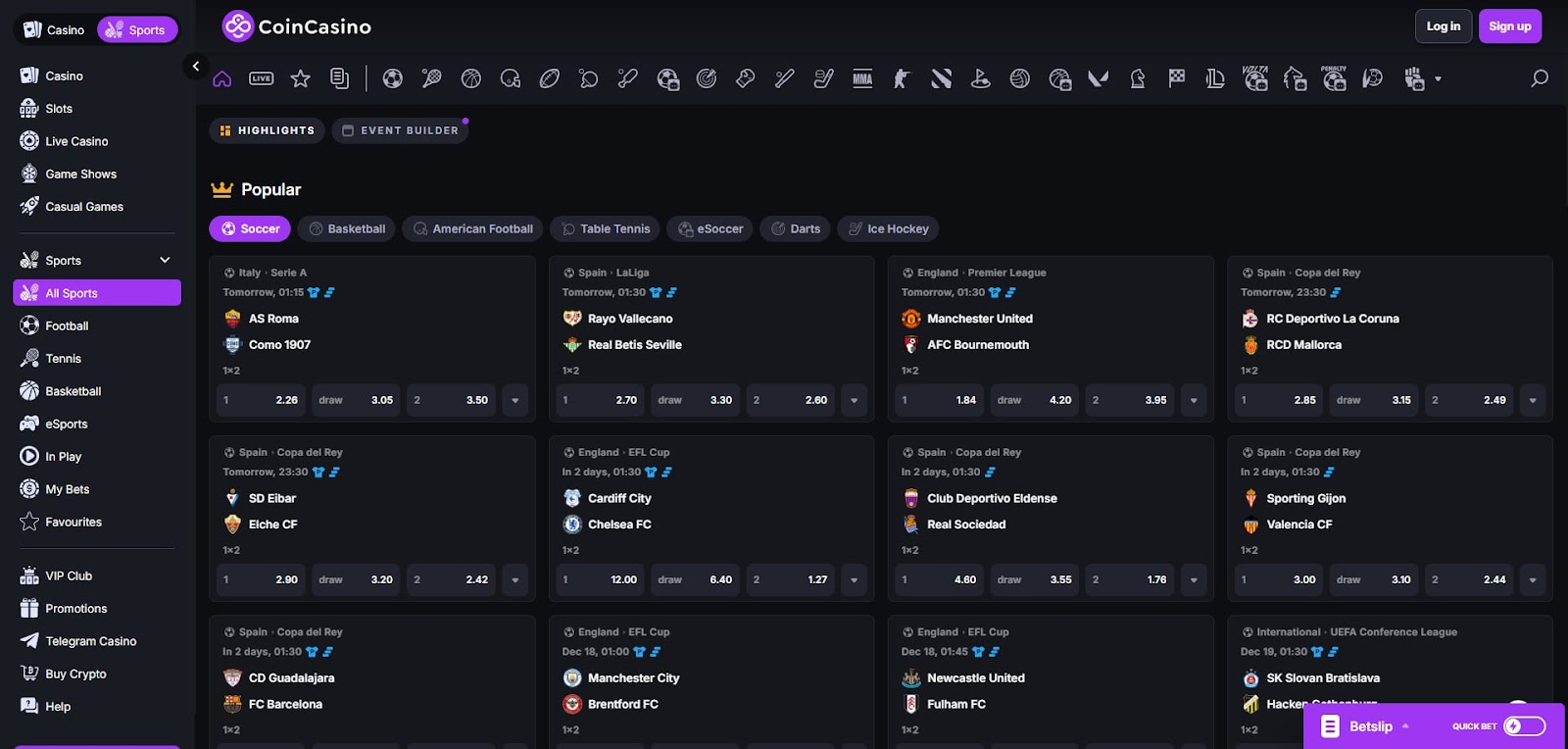The width and height of the screenshot is (1568, 749).
Task: Select the MMA icon in the sports toolbar
Action: coord(862,78)
